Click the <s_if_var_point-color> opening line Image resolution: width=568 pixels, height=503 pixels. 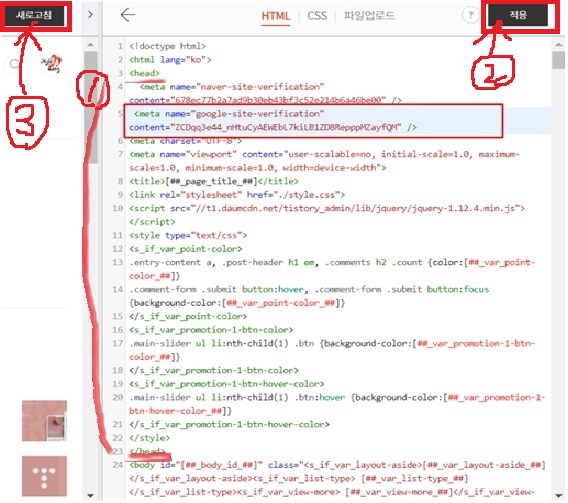pos(185,249)
